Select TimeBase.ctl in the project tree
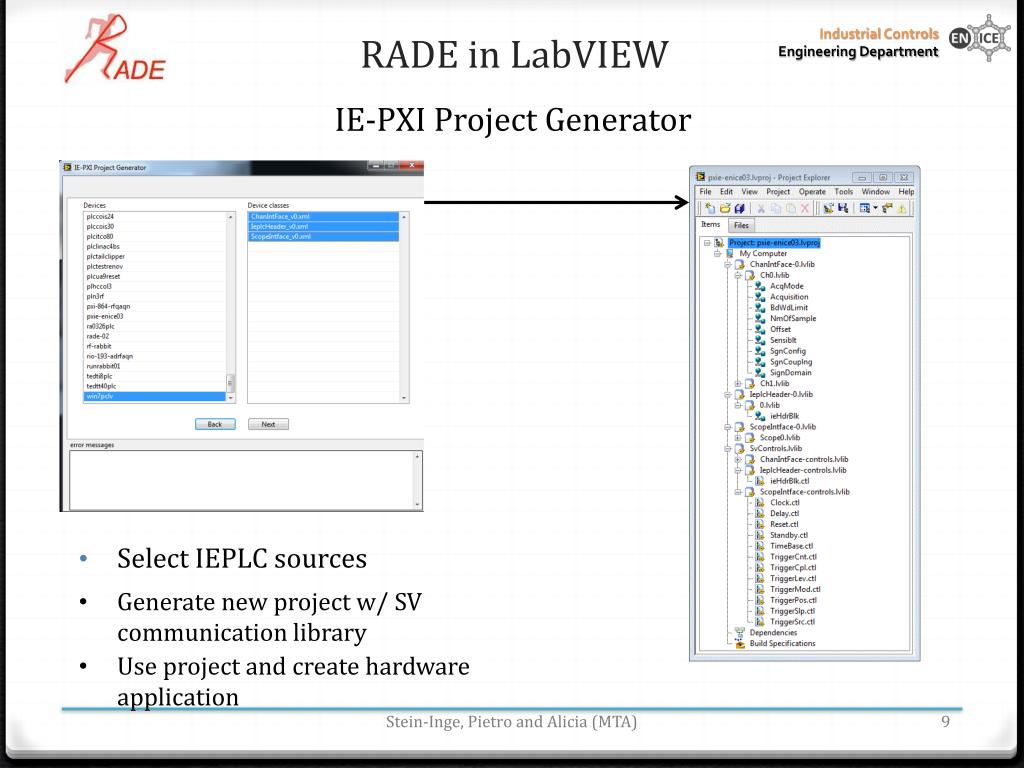Viewport: 1024px width, 768px height. click(792, 546)
